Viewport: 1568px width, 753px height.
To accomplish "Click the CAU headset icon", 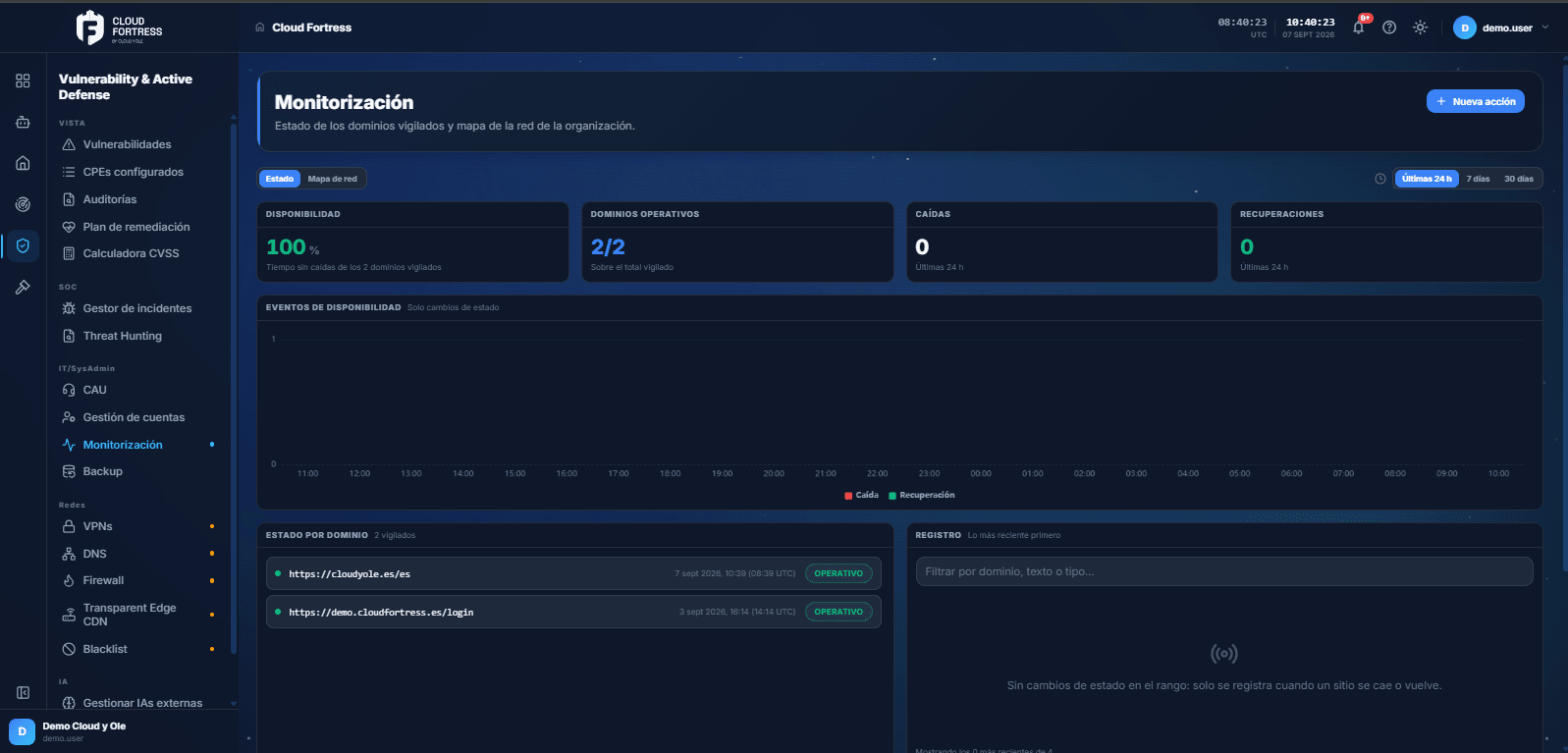I will pyautogui.click(x=69, y=390).
